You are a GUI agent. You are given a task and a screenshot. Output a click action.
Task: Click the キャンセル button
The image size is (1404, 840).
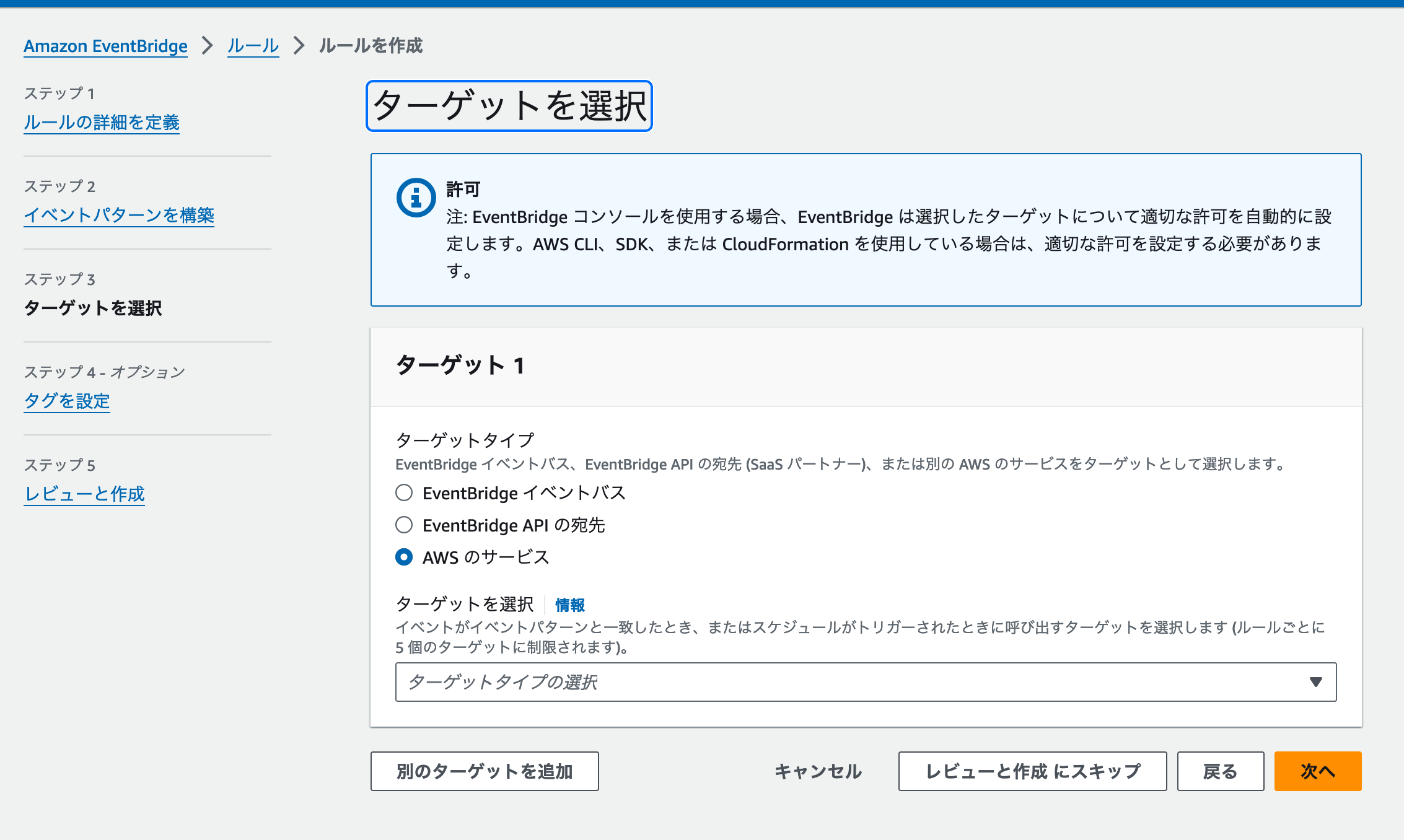point(818,771)
